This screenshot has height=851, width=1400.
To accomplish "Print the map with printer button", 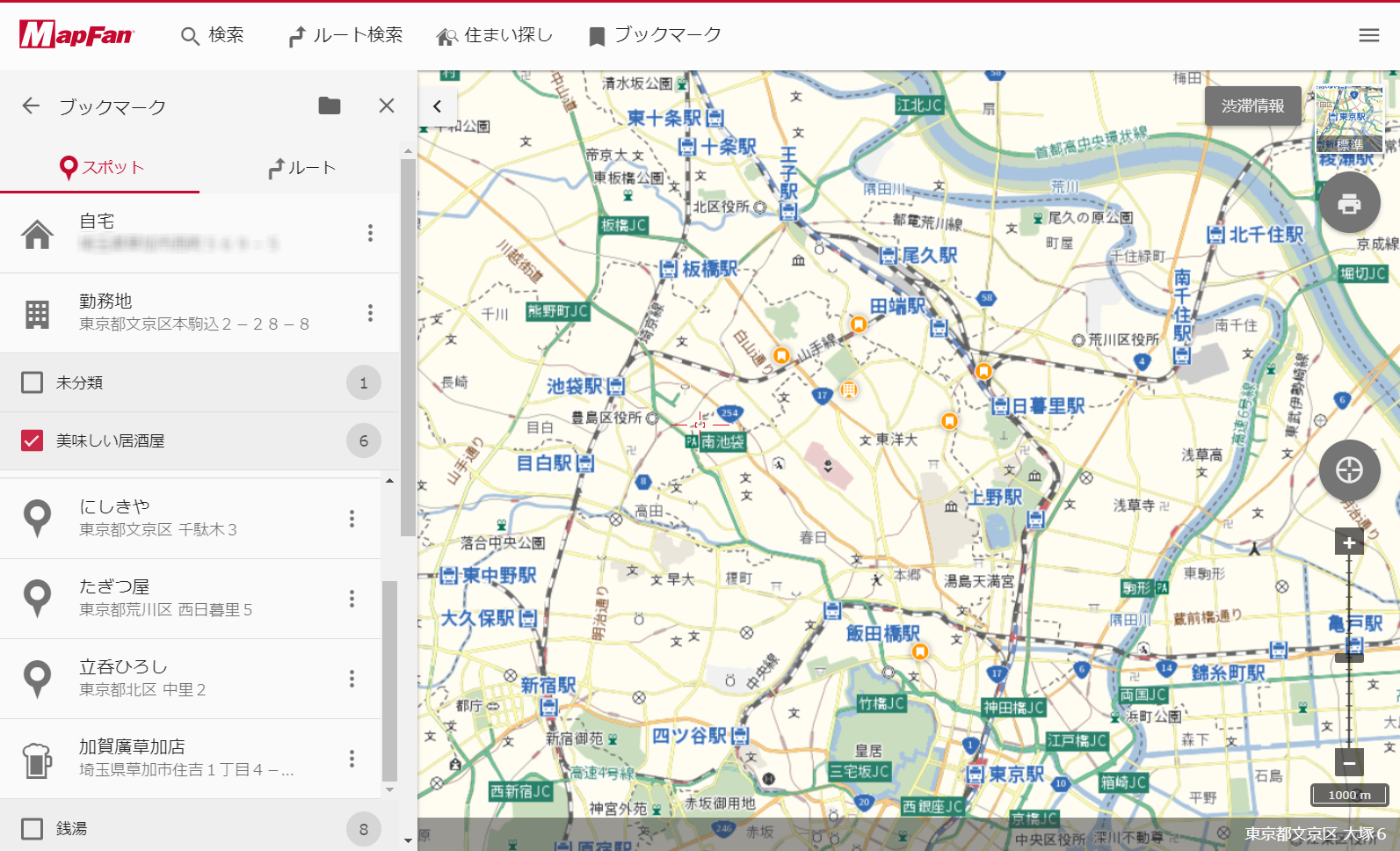I will [1349, 203].
